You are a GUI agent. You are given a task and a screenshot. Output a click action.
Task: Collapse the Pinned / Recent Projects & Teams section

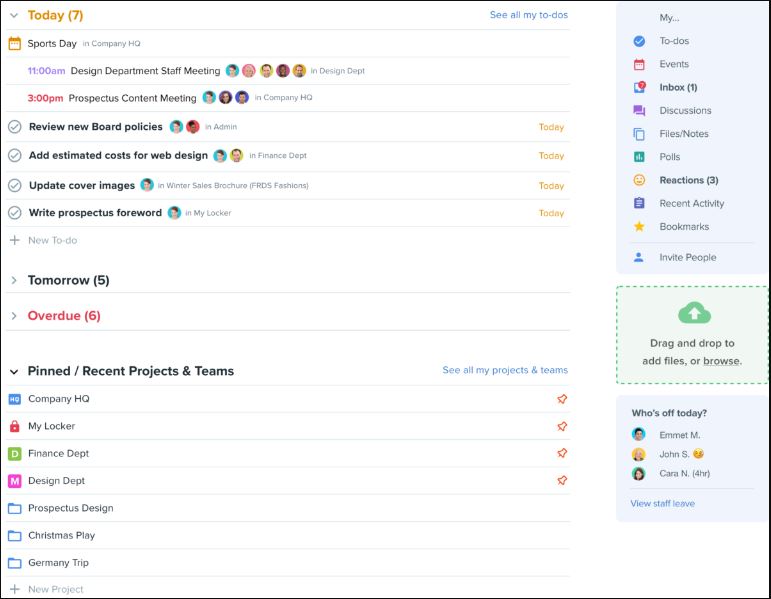14,371
